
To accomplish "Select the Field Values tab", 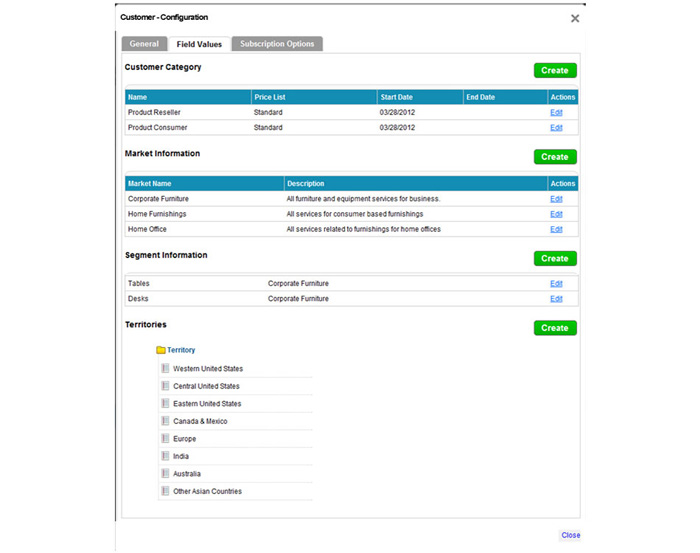I will click(x=199, y=44).
